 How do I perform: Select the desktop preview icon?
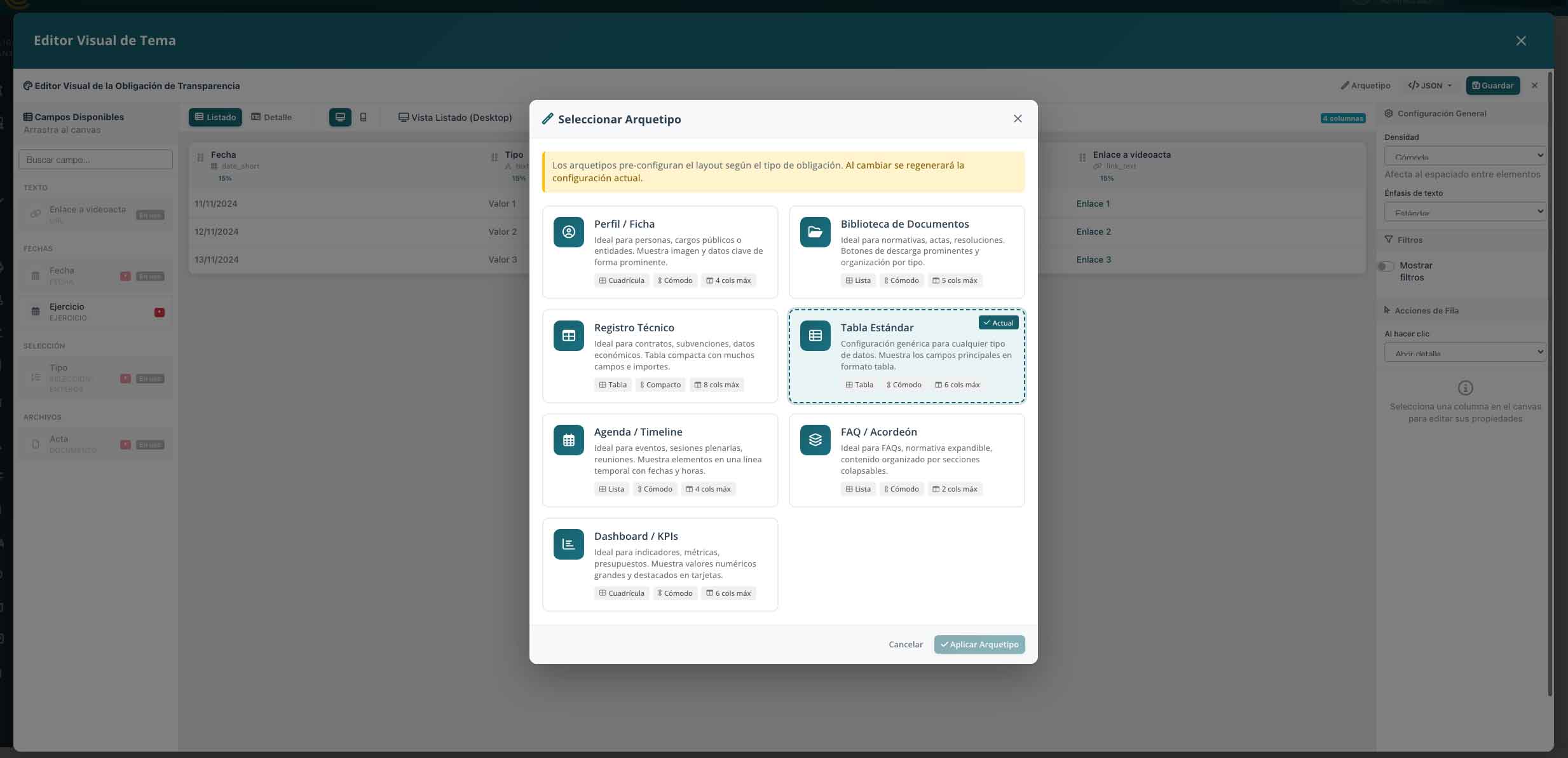[x=340, y=117]
